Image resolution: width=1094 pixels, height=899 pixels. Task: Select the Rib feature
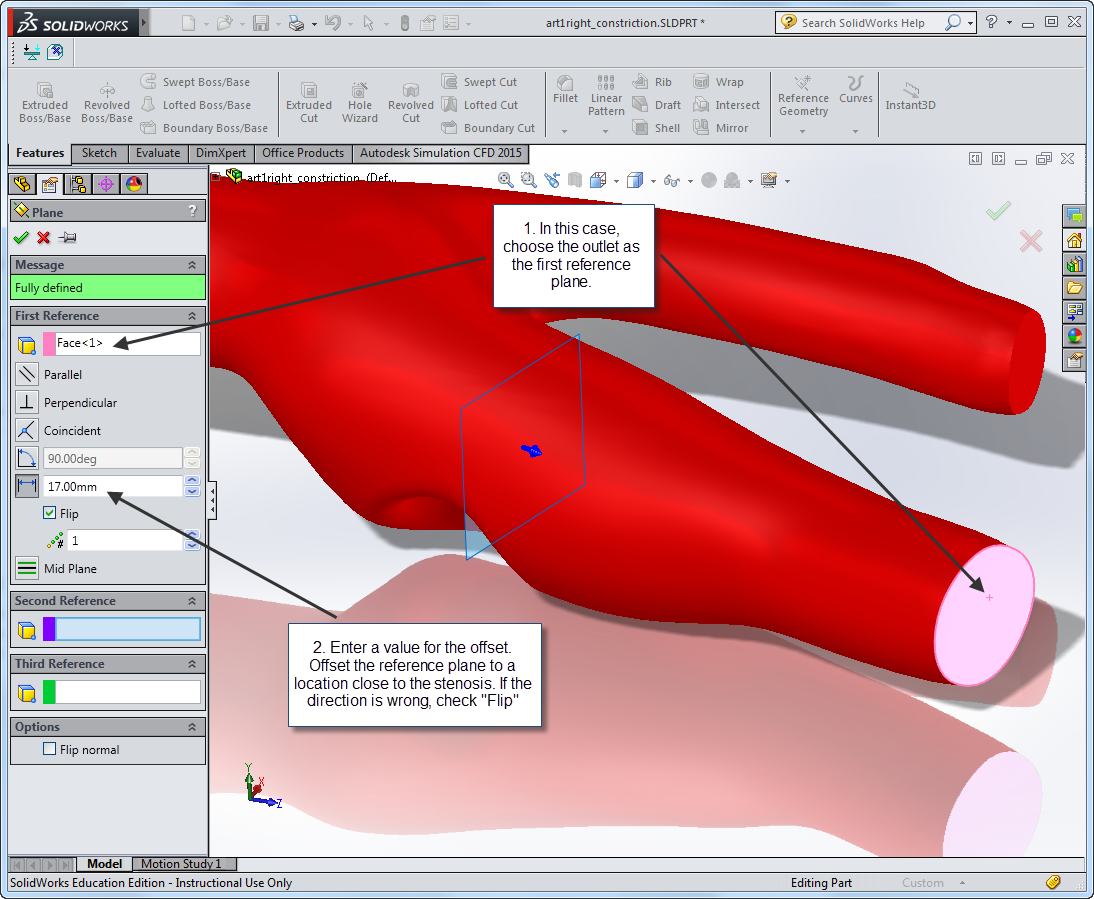(x=652, y=82)
